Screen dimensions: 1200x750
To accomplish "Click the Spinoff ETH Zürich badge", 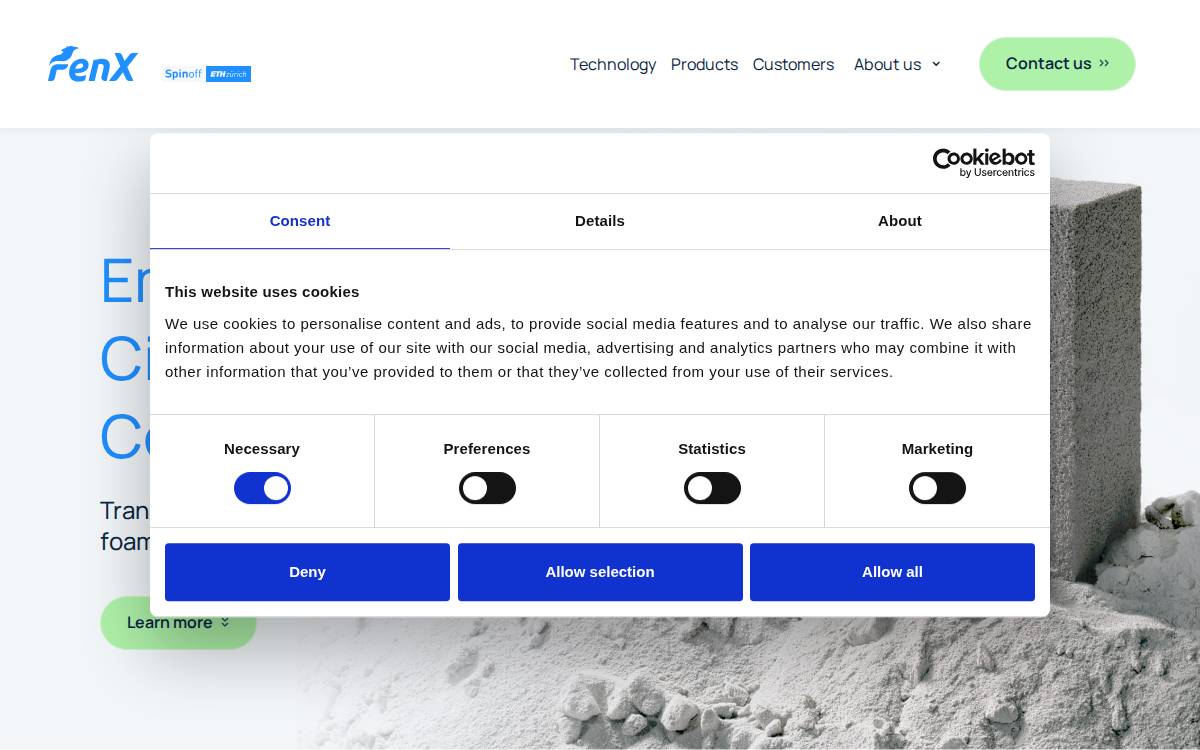I will 208,74.
